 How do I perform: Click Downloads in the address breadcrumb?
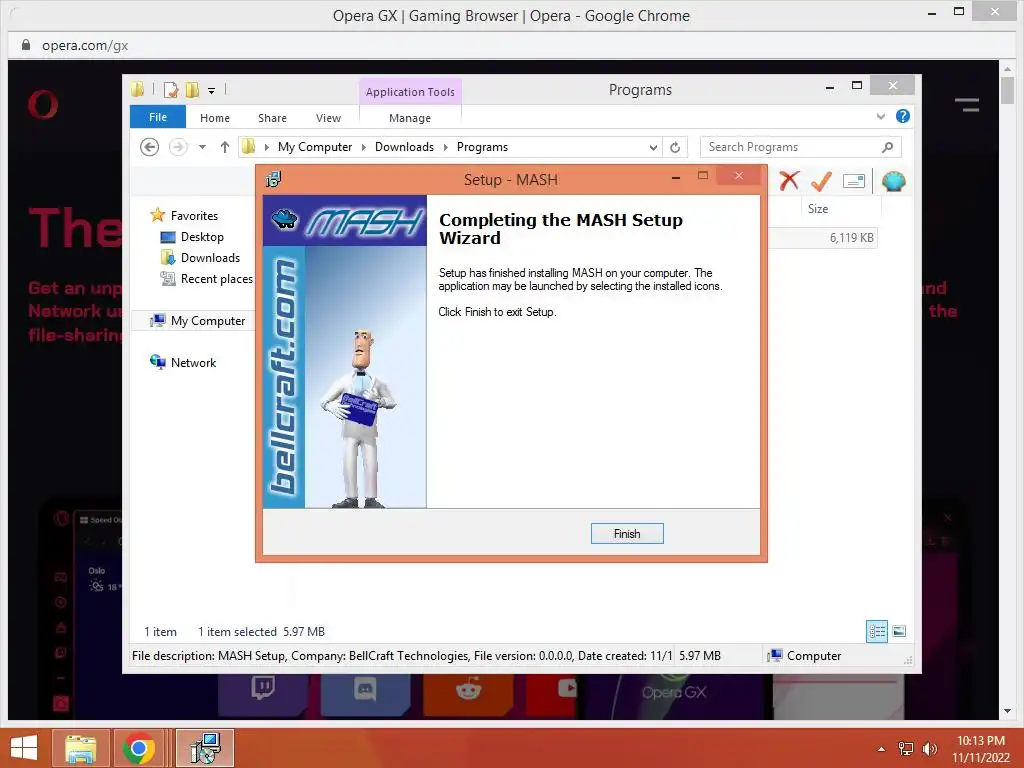[404, 147]
